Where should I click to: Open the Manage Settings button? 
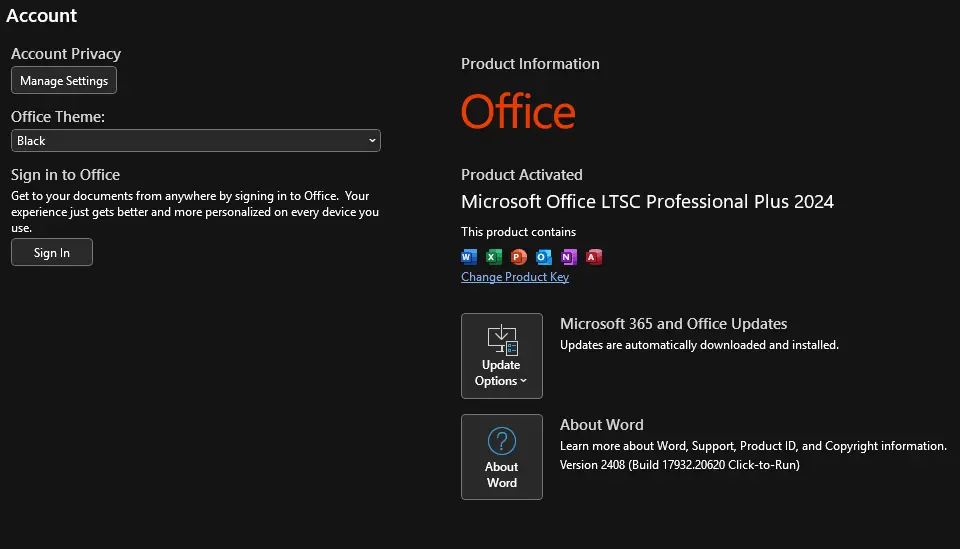click(x=64, y=80)
